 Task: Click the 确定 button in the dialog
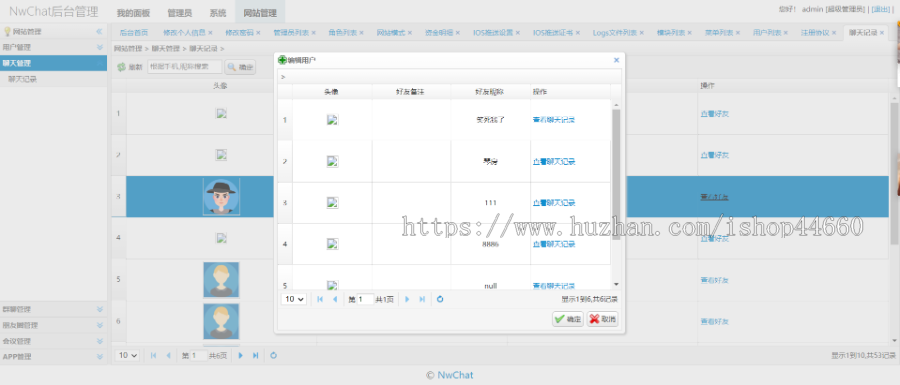pos(568,319)
